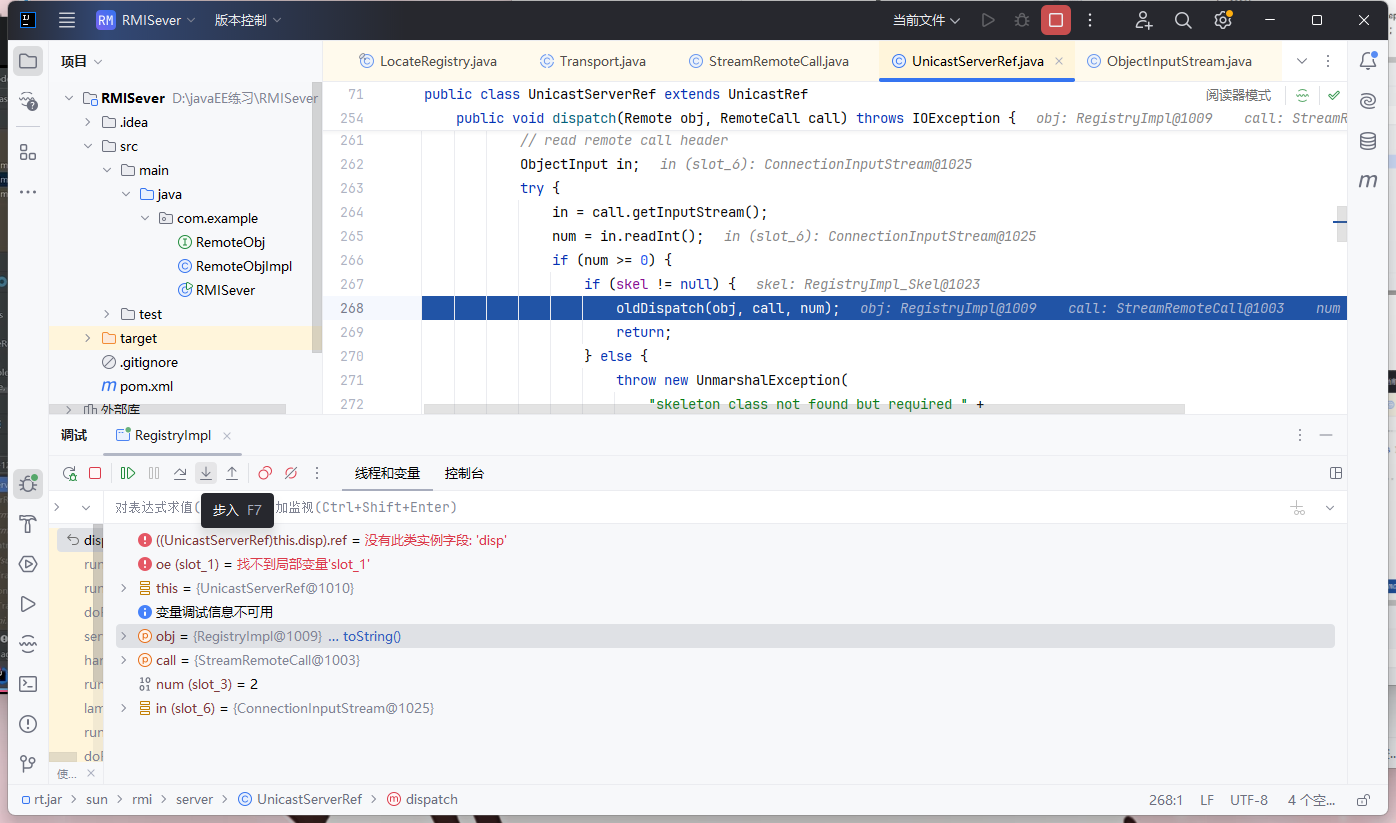The width and height of the screenshot is (1396, 823).
Task: Open Git tool window in left sidebar
Action: tap(28, 764)
